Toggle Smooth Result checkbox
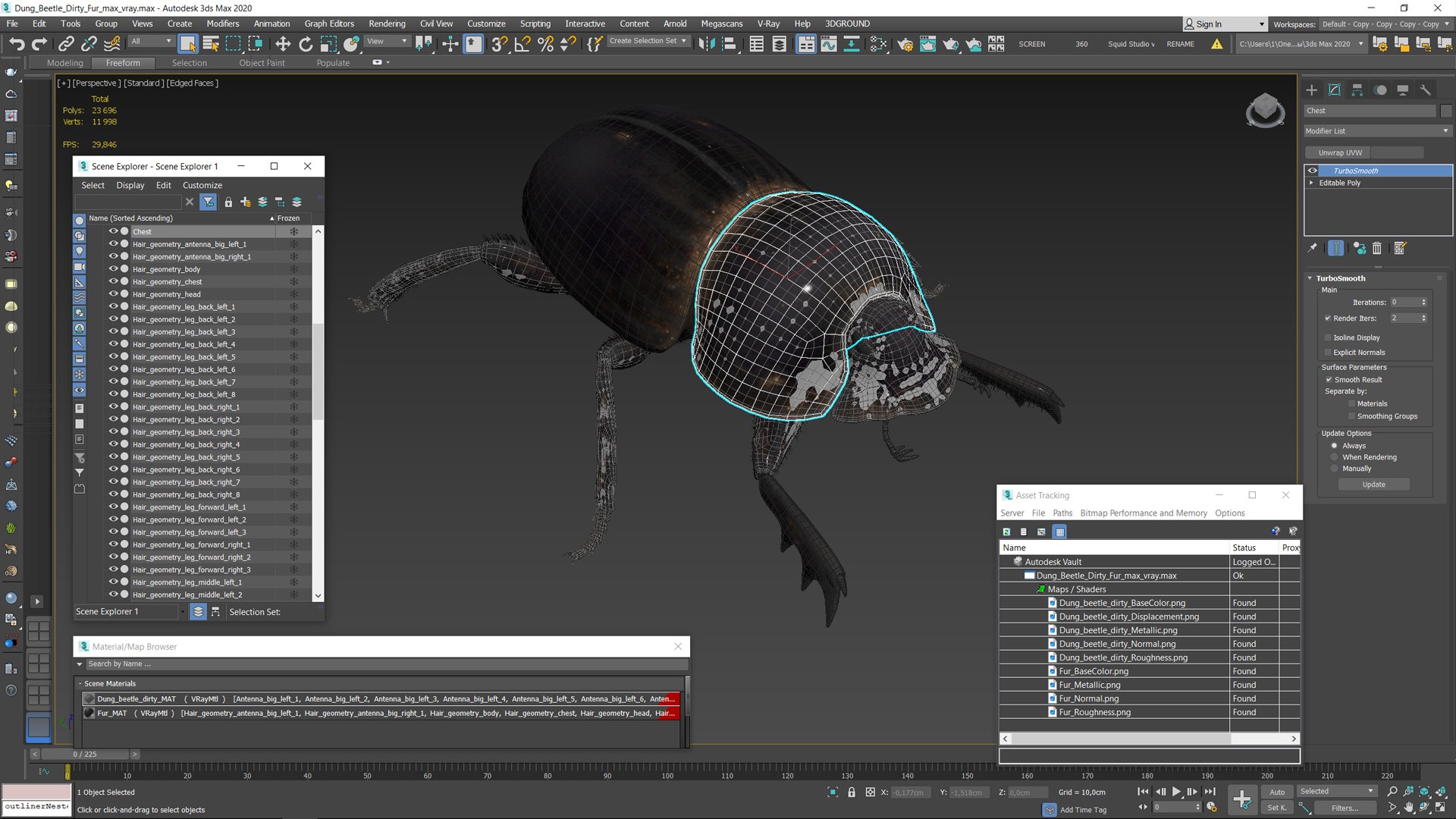 (x=1329, y=380)
